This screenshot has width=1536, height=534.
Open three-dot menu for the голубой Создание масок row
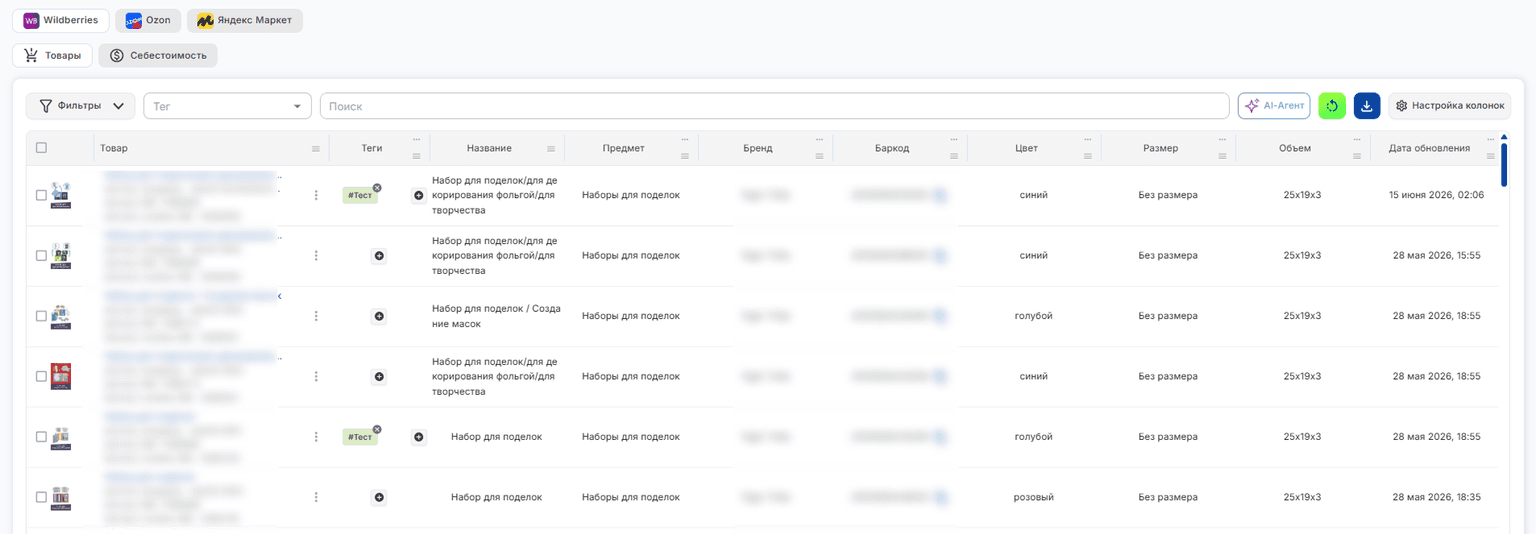click(x=316, y=316)
